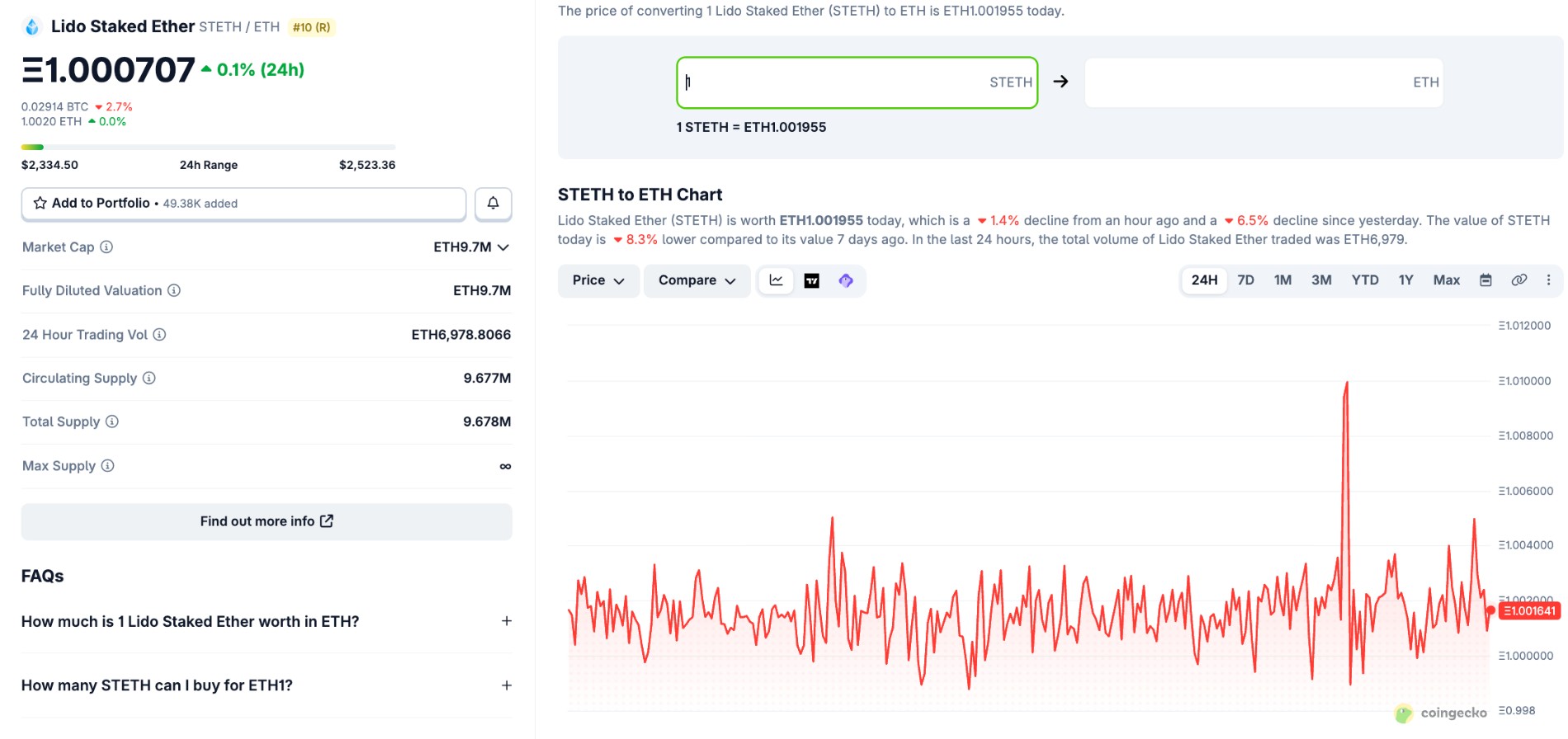
Task: Select the 3M time range tab
Action: 1321,280
